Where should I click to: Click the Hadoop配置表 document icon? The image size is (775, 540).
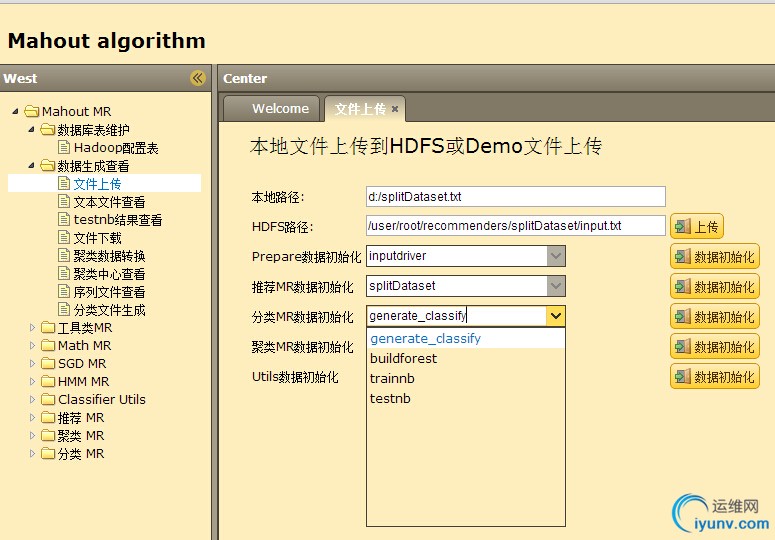[64, 147]
